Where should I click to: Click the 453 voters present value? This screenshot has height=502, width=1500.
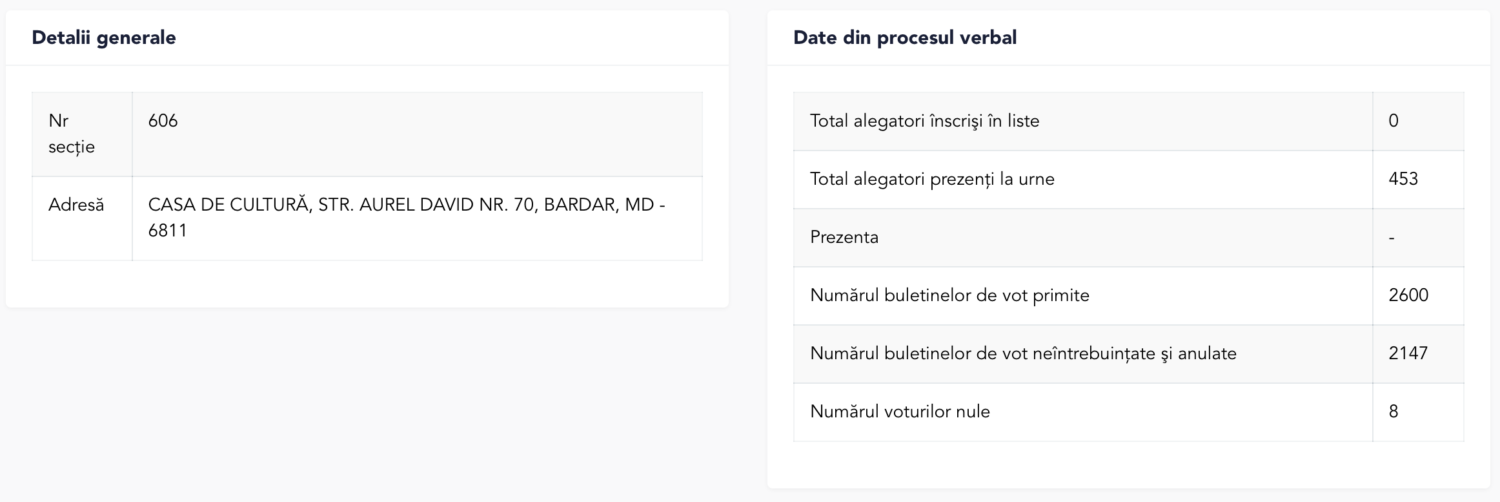pyautogui.click(x=1403, y=179)
